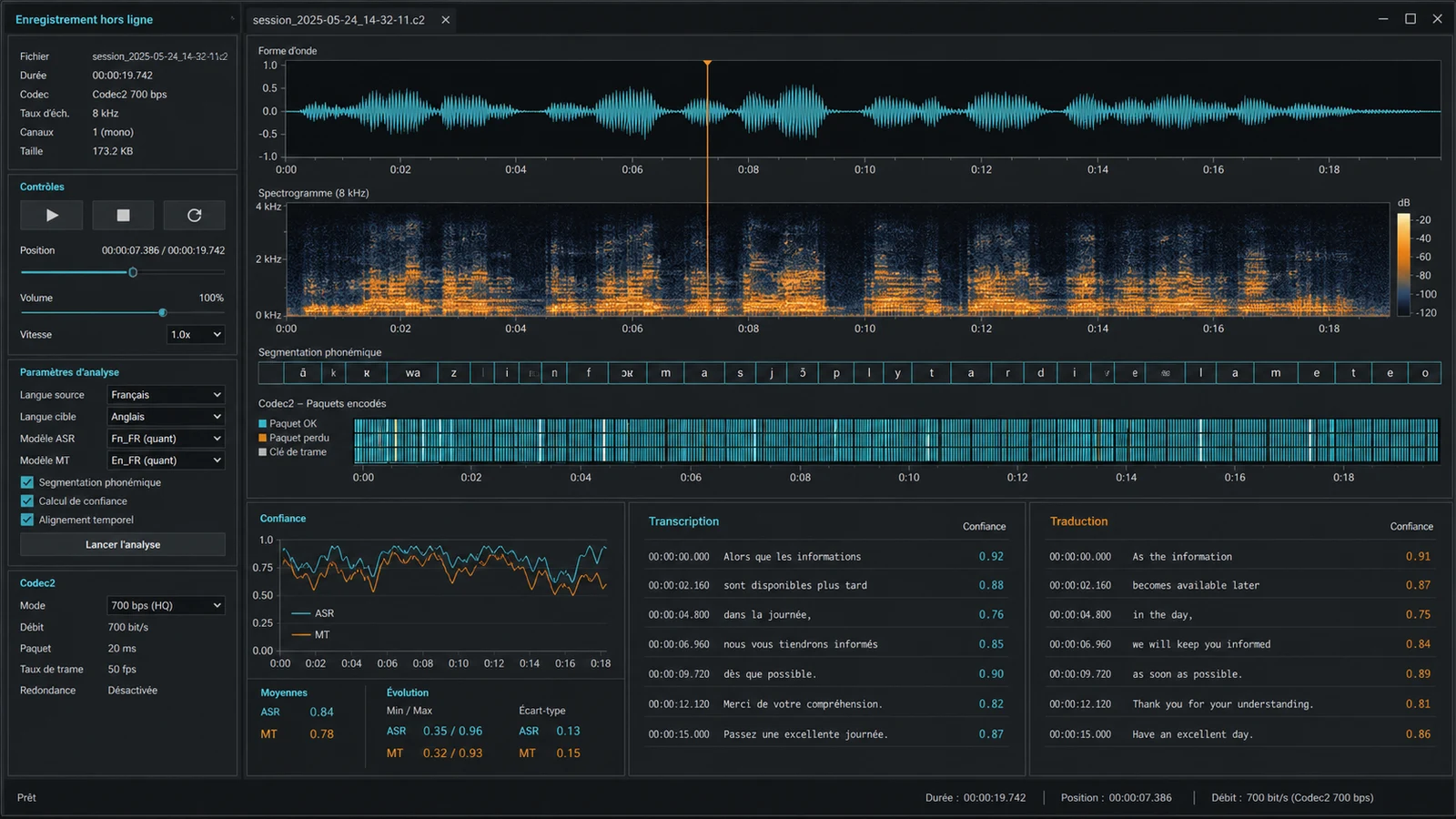Select the 'd' phoneme segment

click(1041, 373)
